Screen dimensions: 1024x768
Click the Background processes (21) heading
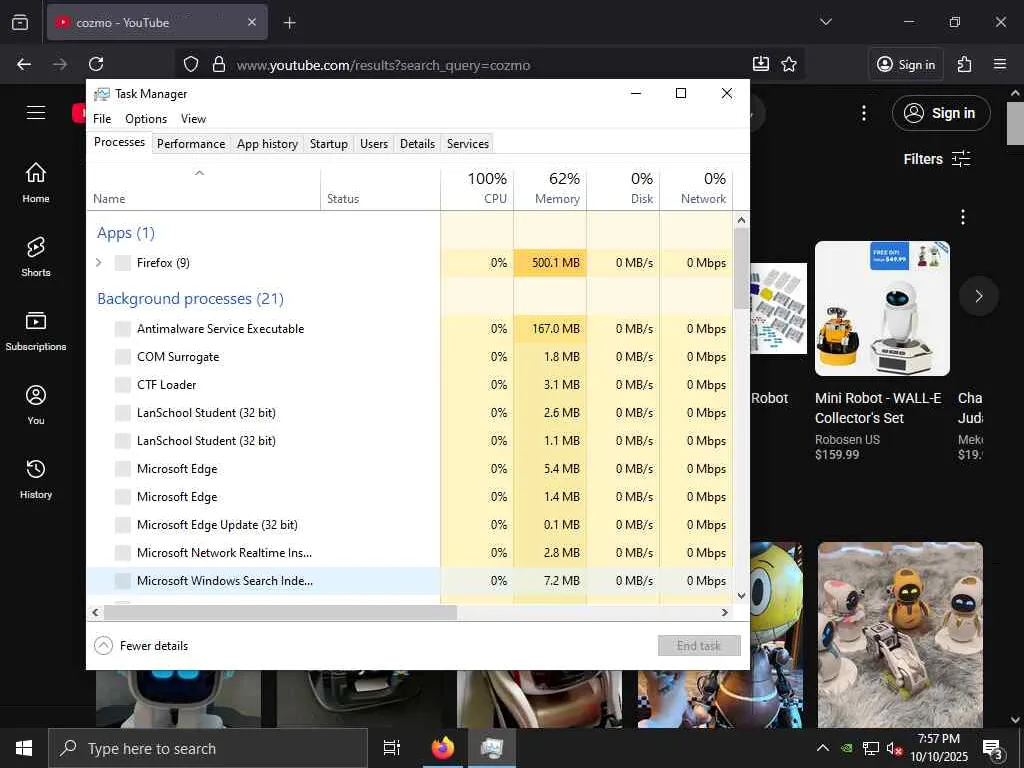190,298
